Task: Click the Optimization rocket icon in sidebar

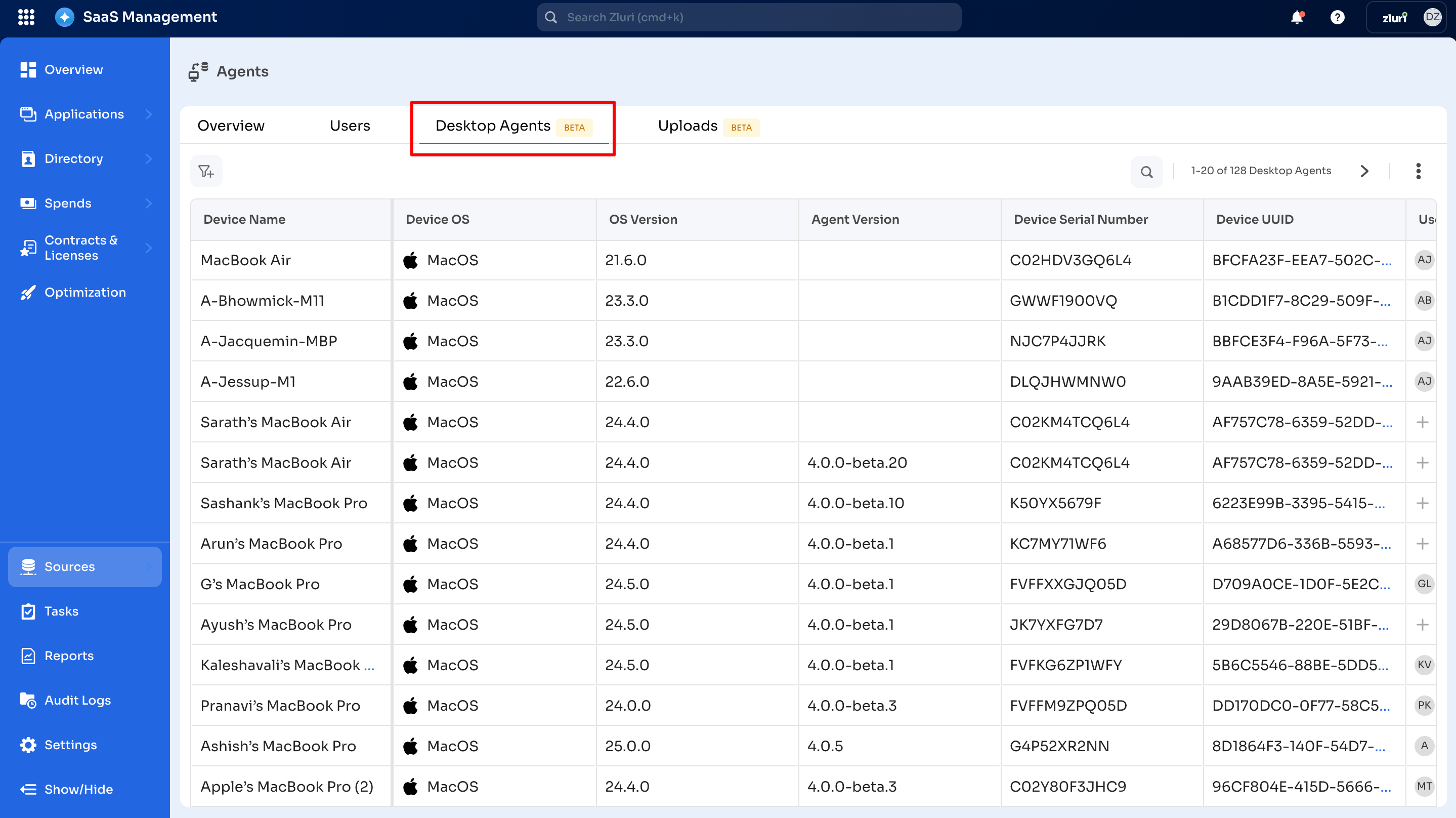Action: (28, 293)
